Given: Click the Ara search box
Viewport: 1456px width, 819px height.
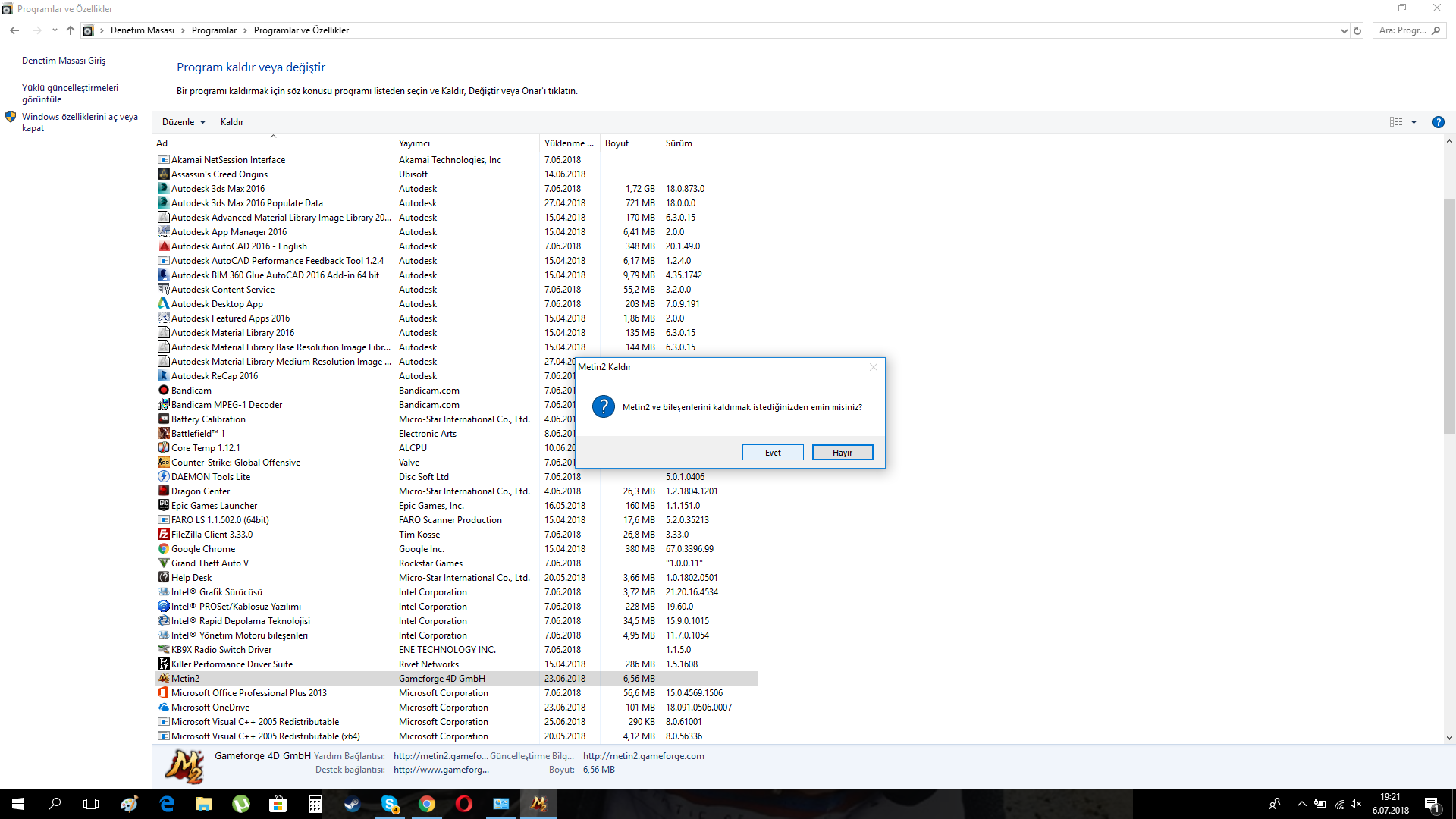Looking at the screenshot, I should click(x=1409, y=30).
